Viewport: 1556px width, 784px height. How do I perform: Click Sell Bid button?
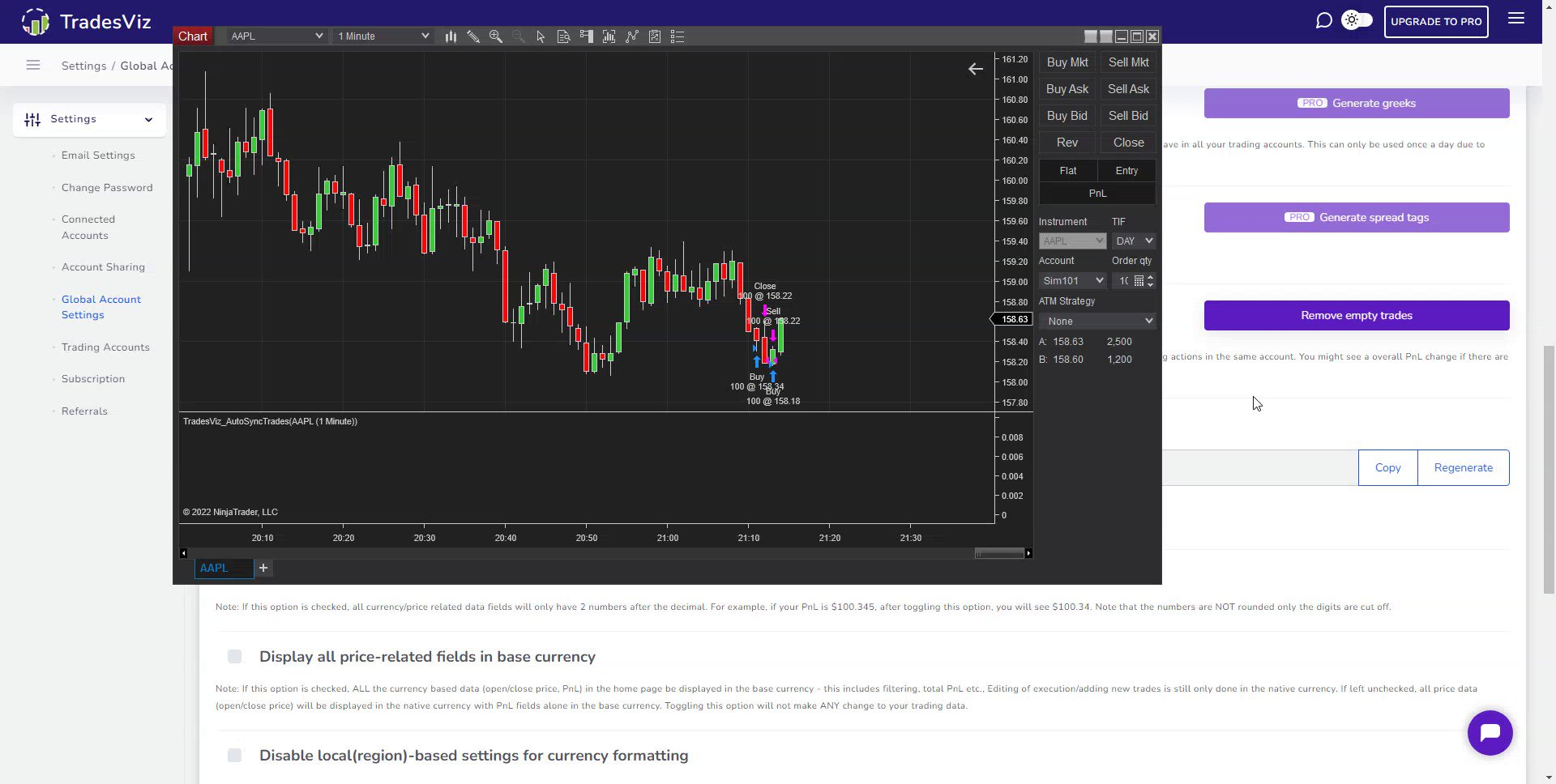click(x=1128, y=116)
